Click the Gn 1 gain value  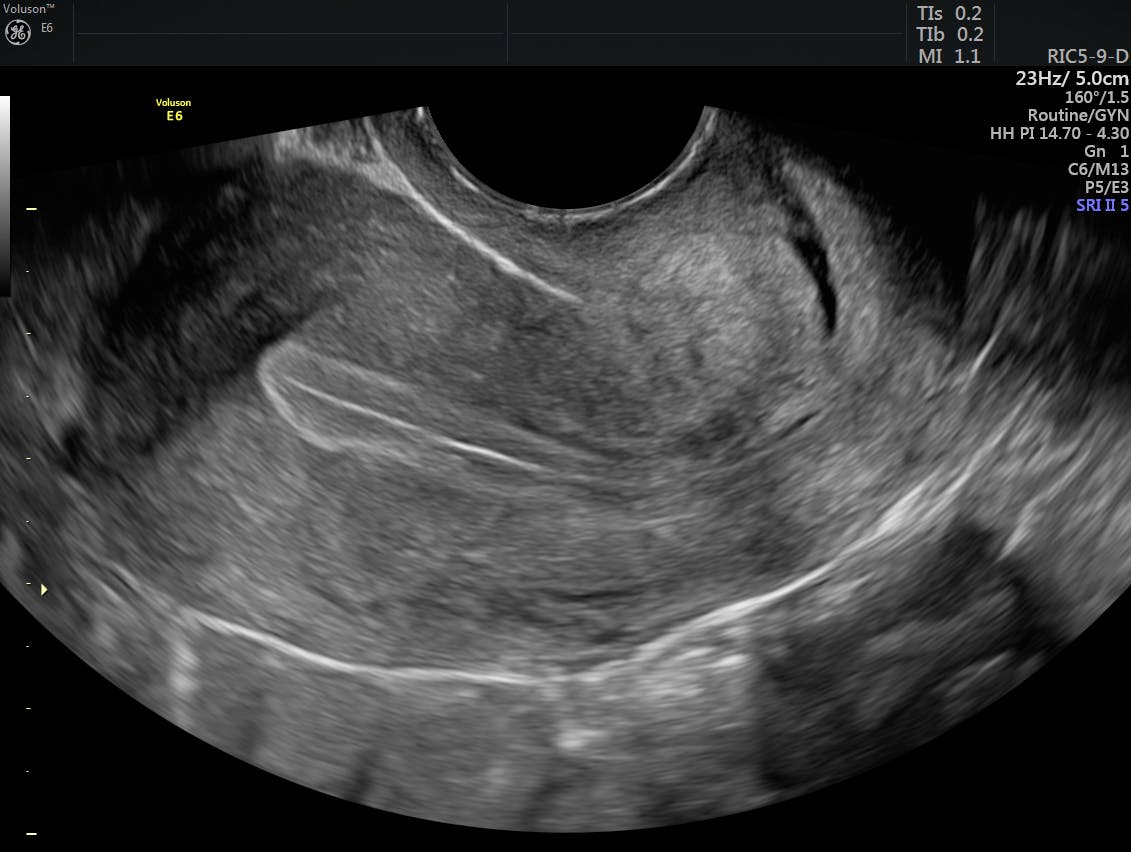click(1110, 151)
